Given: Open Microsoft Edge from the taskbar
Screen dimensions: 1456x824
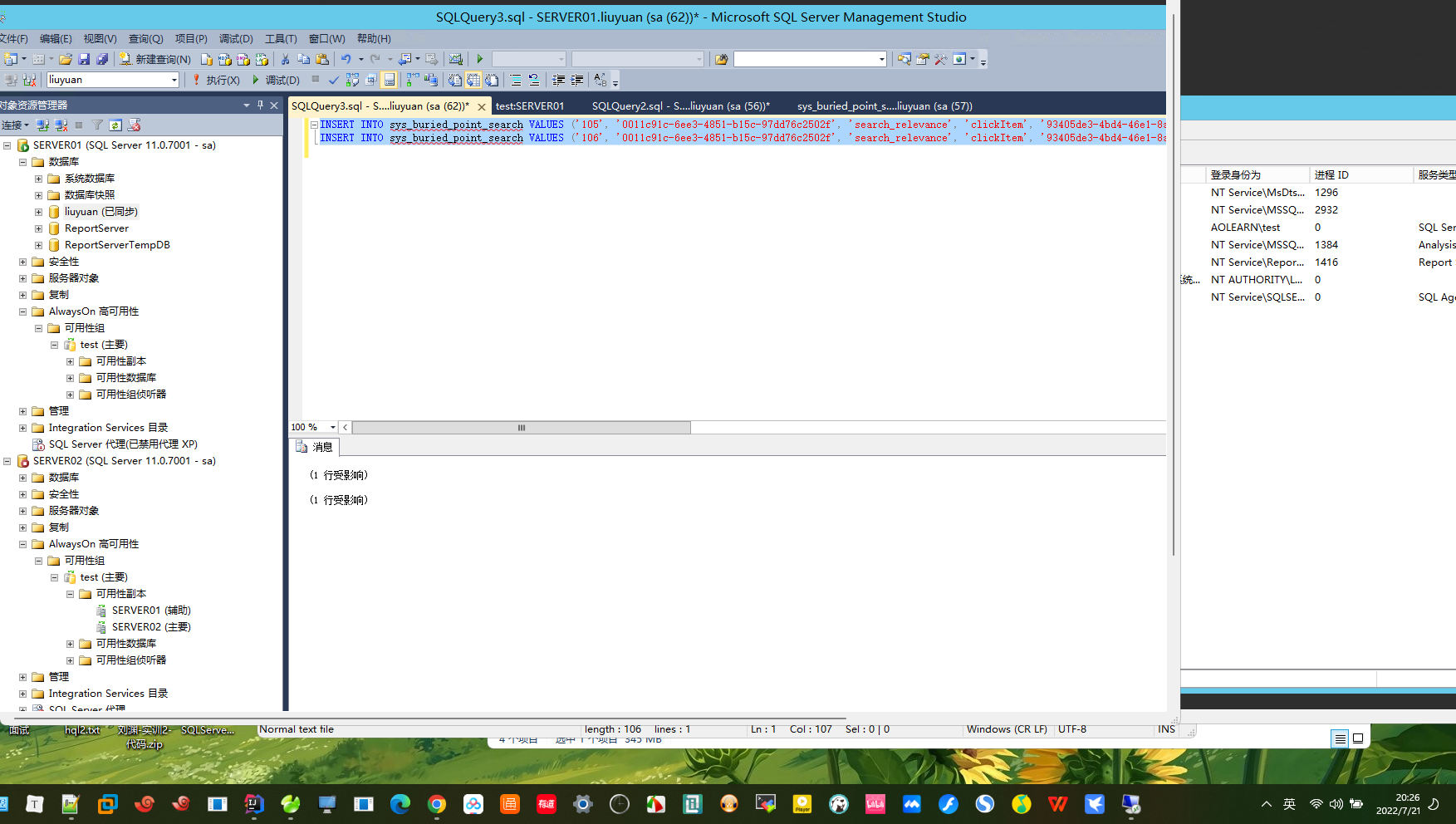Looking at the screenshot, I should [400, 804].
